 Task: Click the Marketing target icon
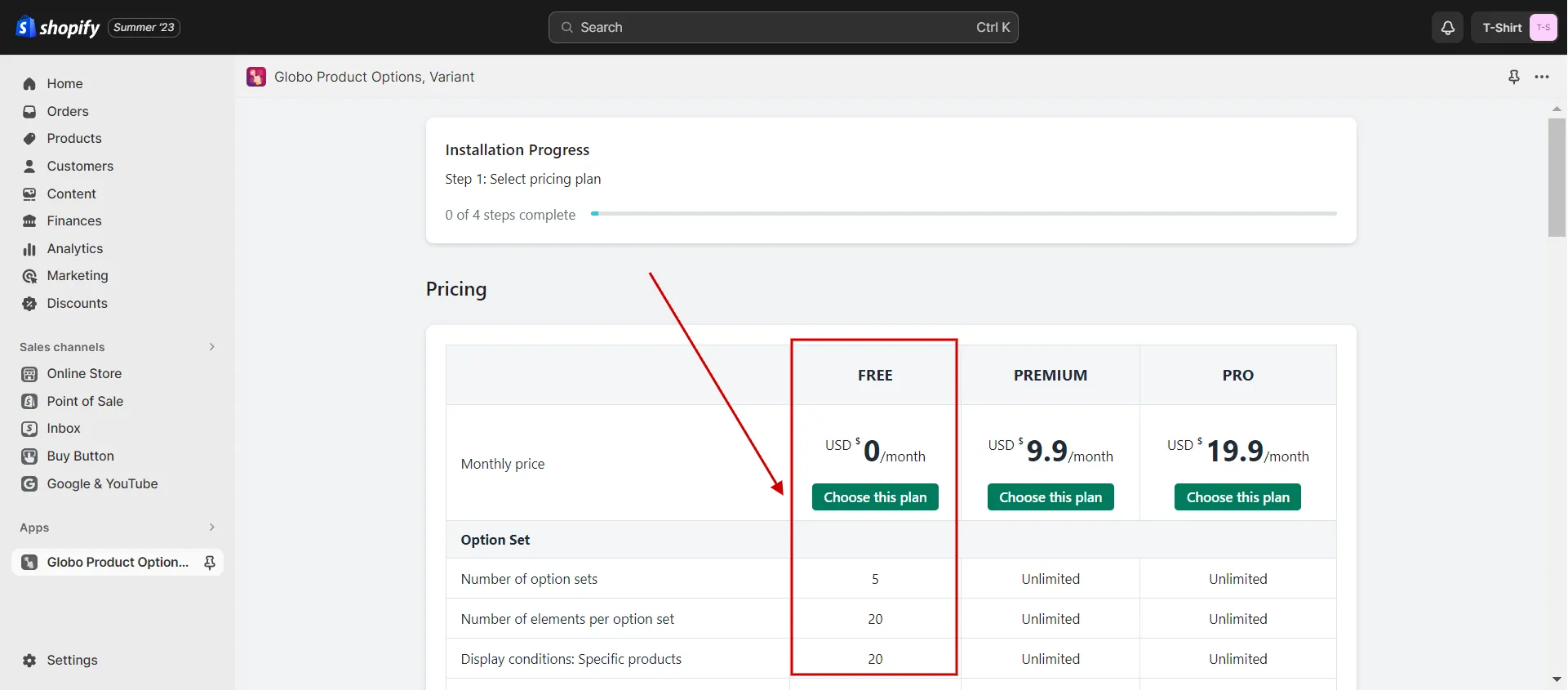point(29,276)
